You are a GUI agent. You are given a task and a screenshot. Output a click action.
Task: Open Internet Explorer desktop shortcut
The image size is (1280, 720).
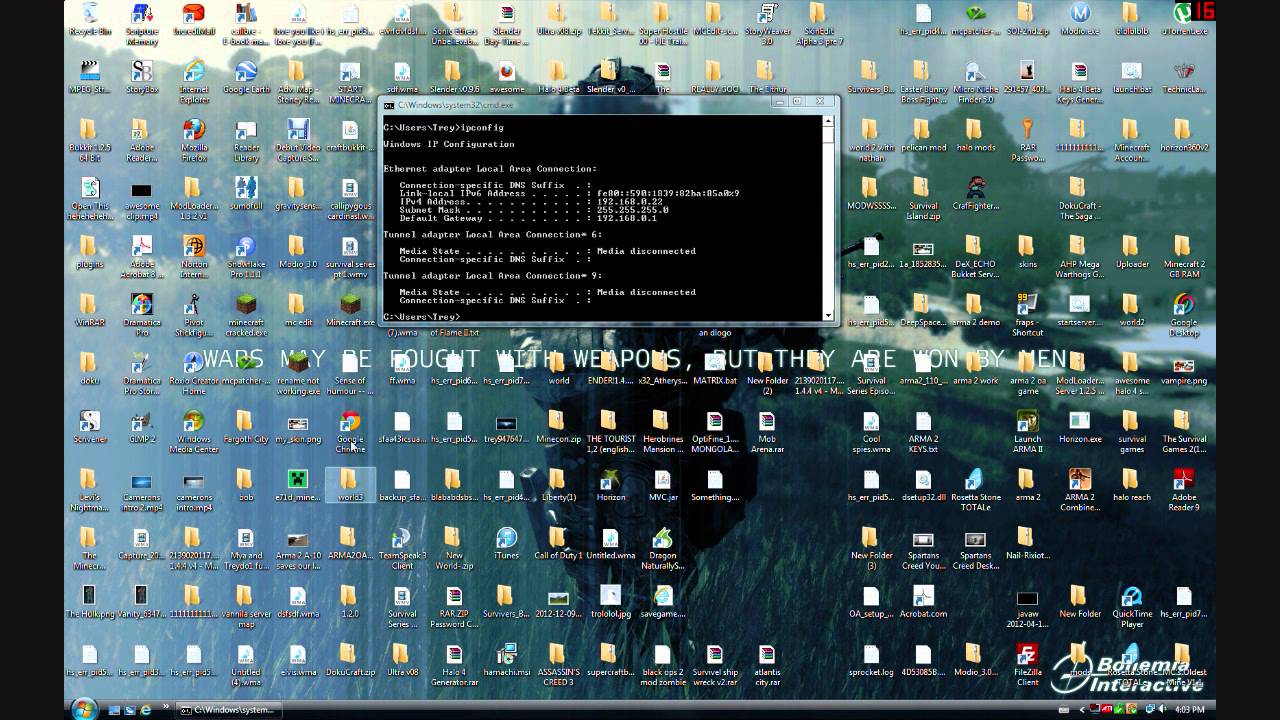[x=194, y=80]
